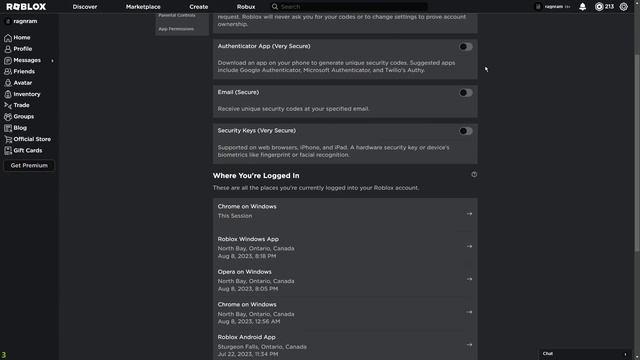Click 'Security Keys (Very Secure)' title

[256, 131]
